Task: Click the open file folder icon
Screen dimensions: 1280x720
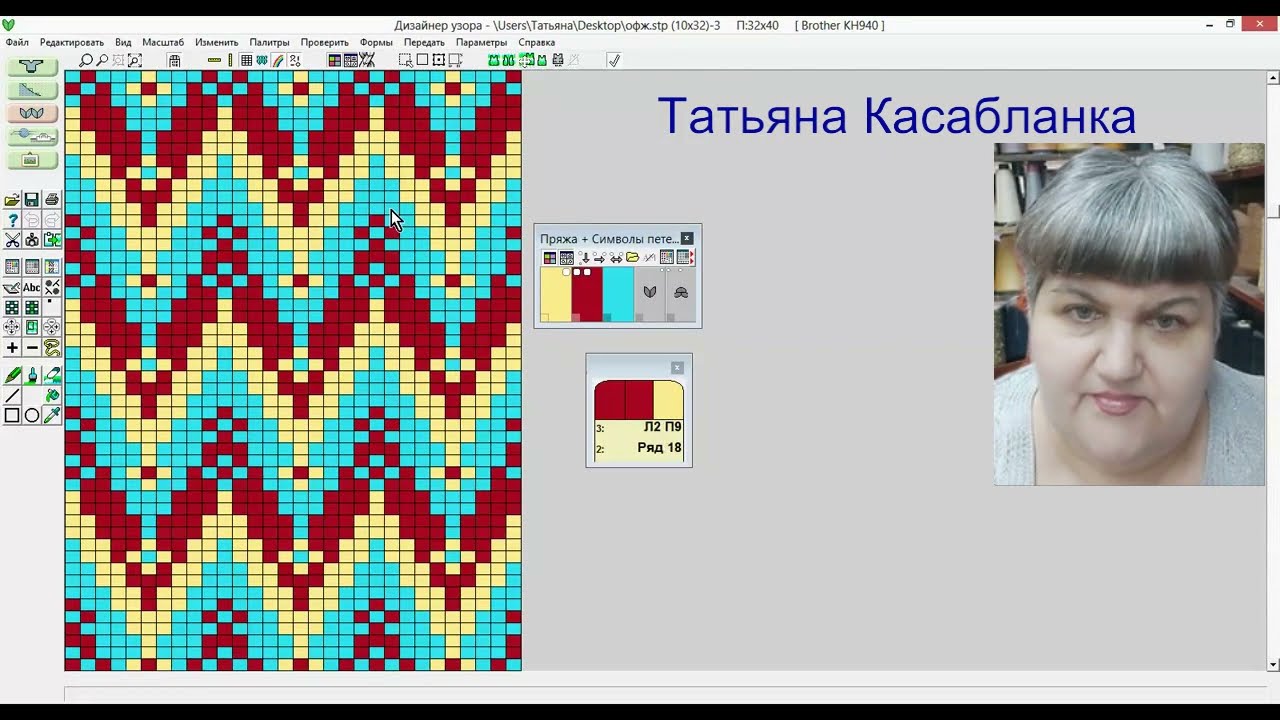Action: [12, 200]
